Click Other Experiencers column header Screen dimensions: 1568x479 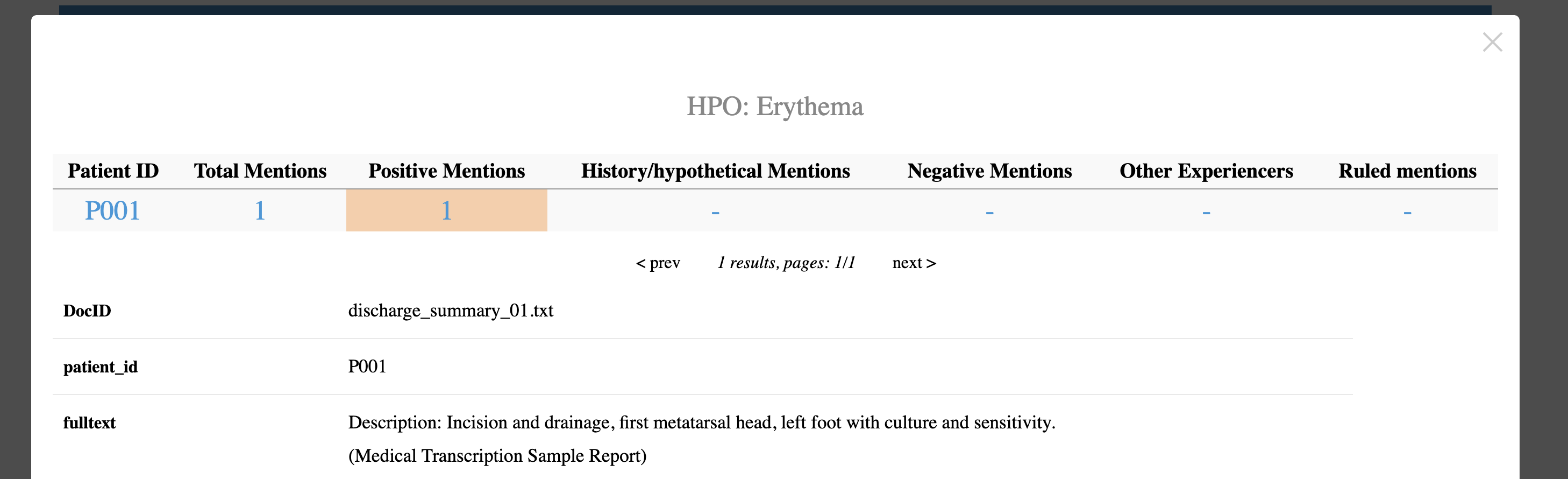1206,171
